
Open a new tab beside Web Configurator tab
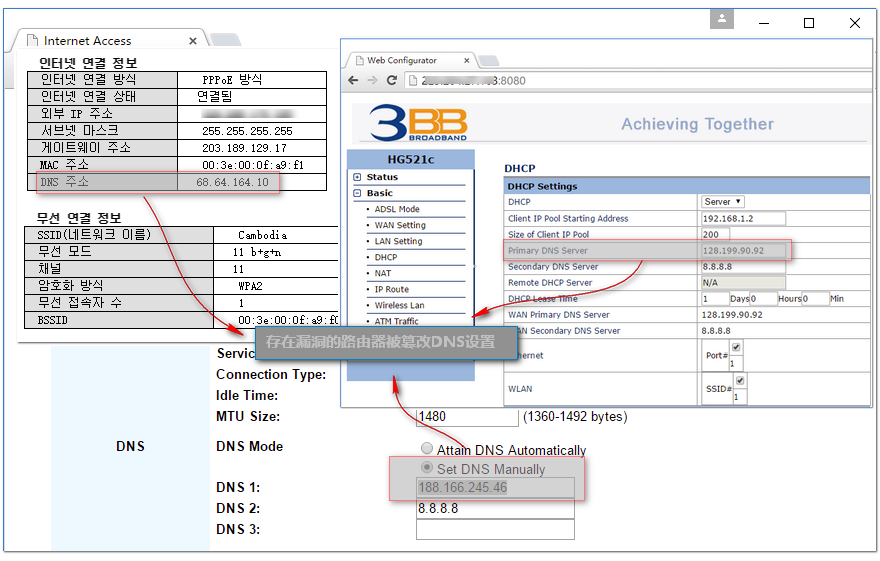(x=488, y=60)
